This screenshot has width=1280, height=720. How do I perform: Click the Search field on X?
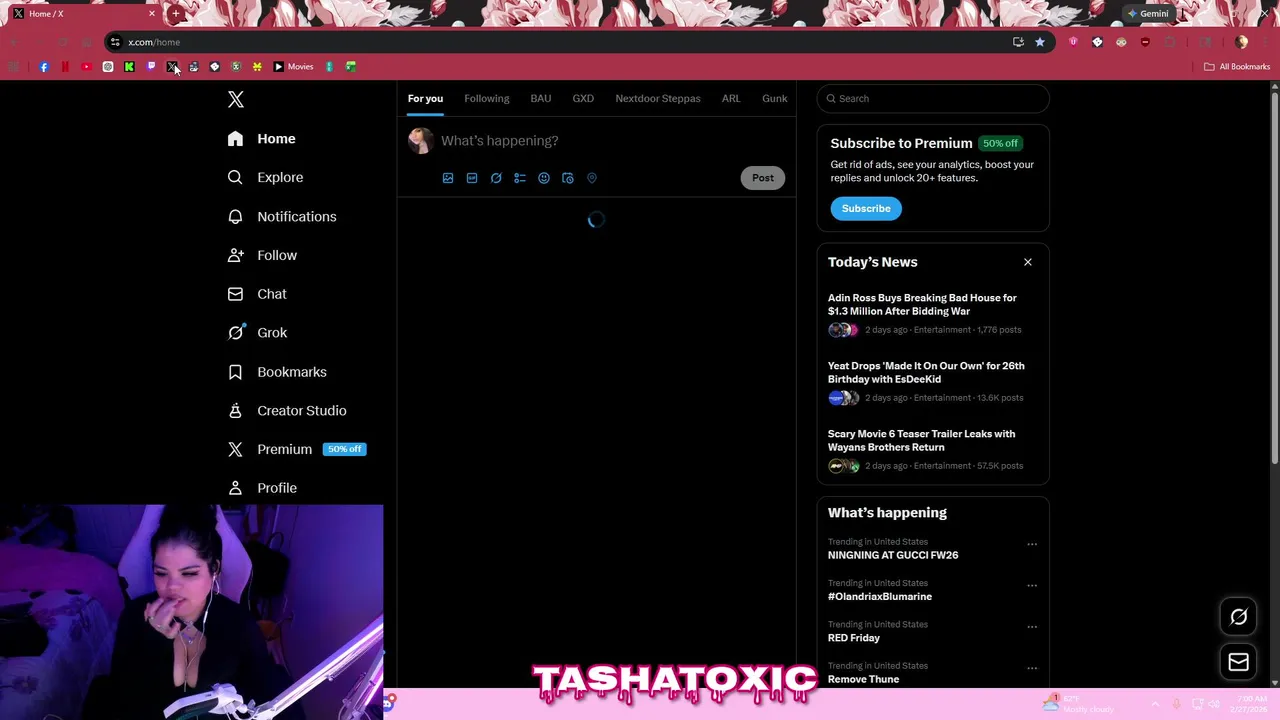[933, 98]
